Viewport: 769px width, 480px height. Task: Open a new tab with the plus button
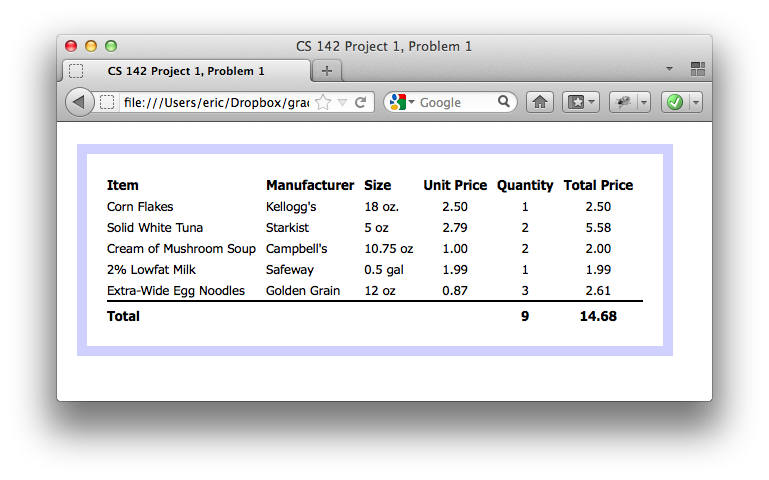tap(326, 71)
